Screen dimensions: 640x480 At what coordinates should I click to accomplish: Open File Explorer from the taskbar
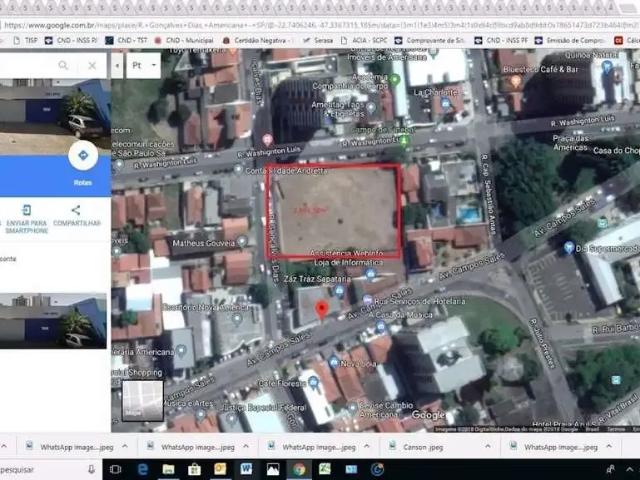coord(168,469)
